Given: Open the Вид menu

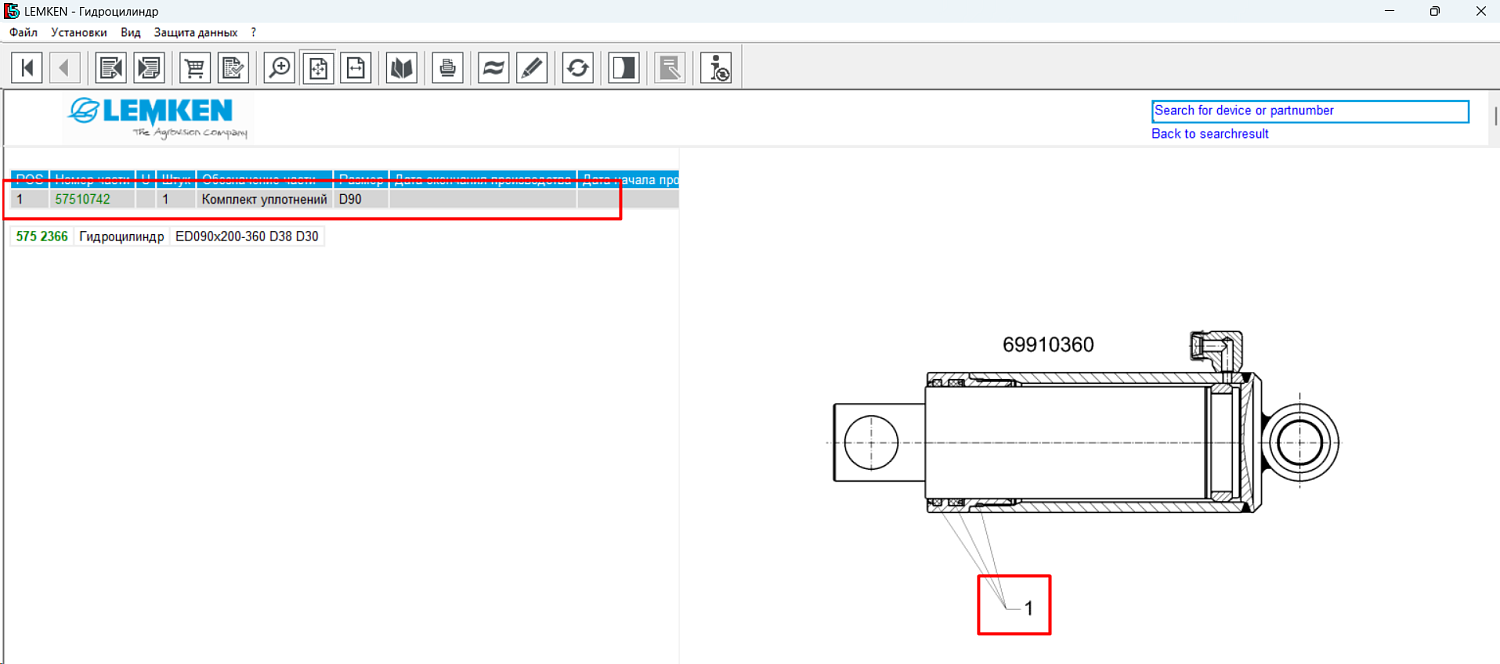Looking at the screenshot, I should (x=130, y=32).
